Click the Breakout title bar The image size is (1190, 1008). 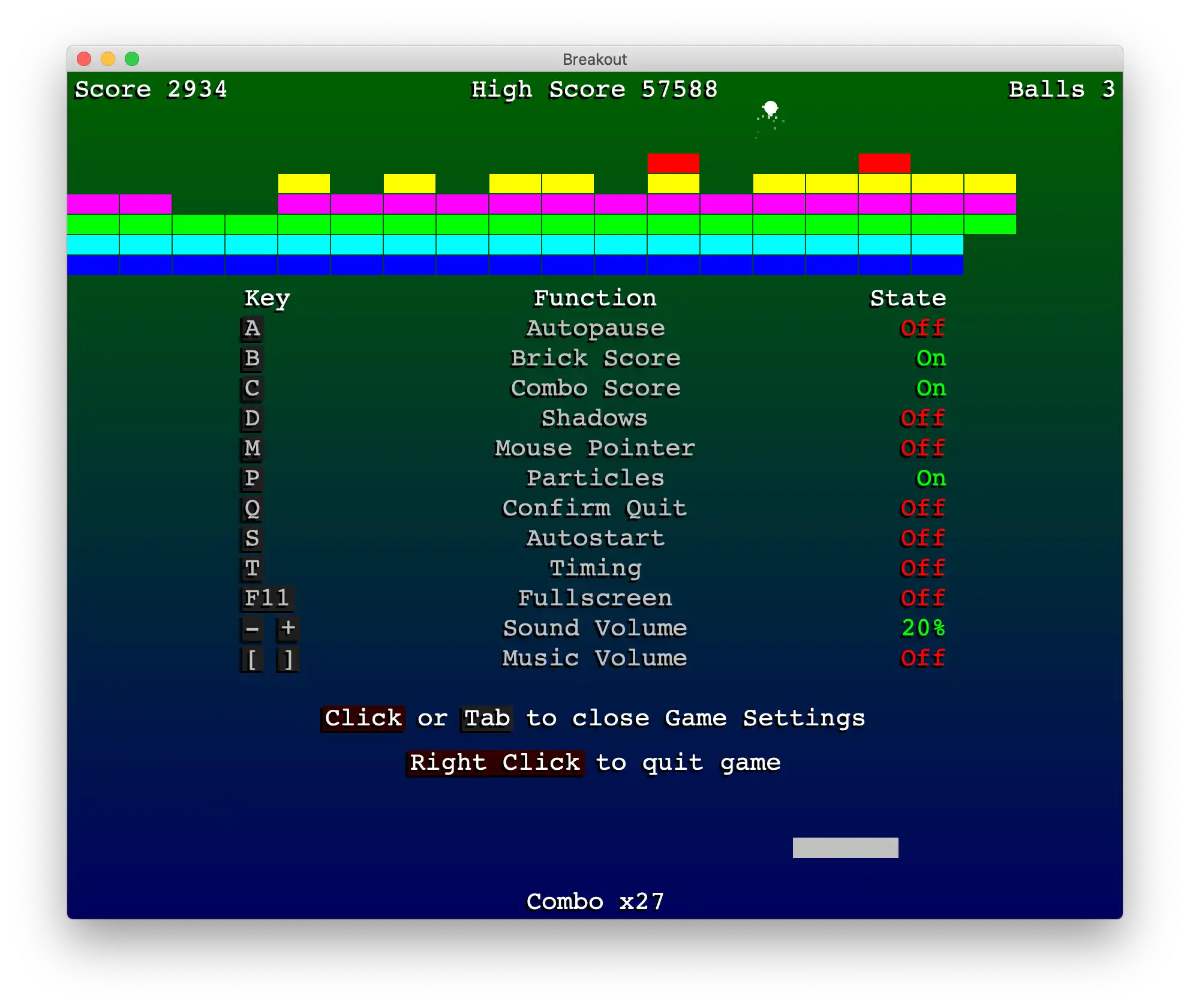click(x=594, y=58)
